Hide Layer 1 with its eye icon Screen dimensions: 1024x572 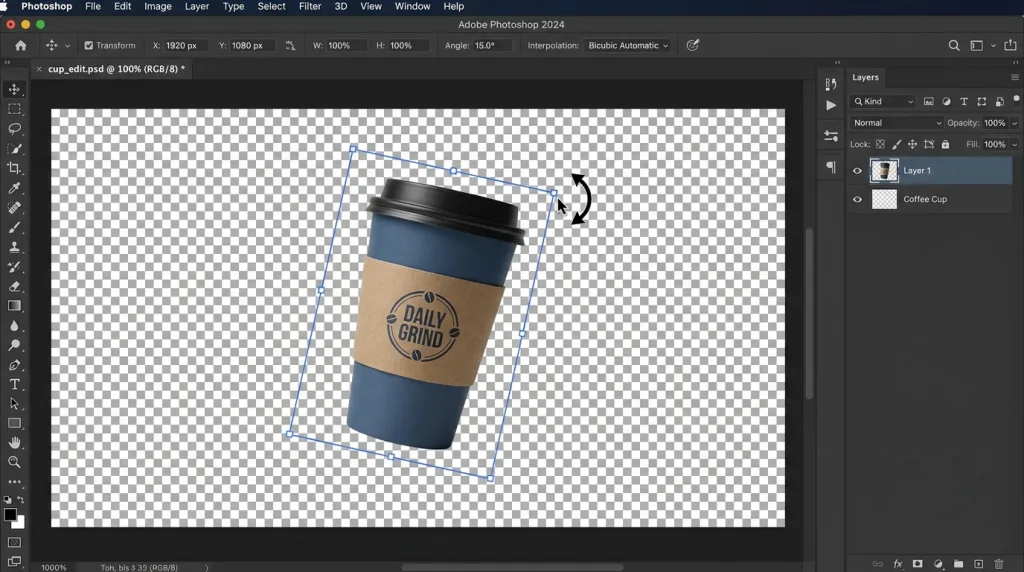(857, 171)
